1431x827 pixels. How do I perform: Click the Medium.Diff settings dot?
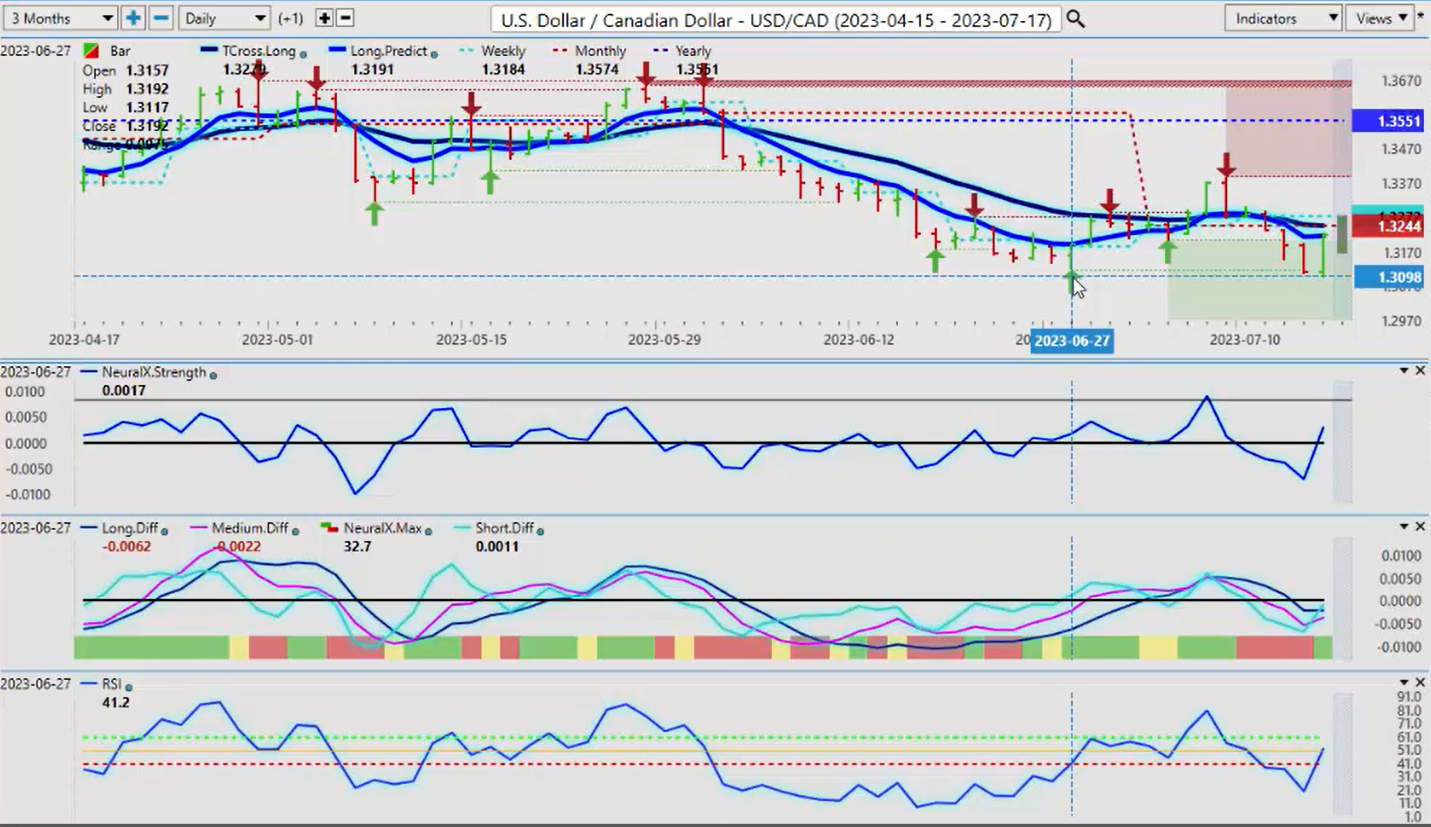(x=296, y=530)
